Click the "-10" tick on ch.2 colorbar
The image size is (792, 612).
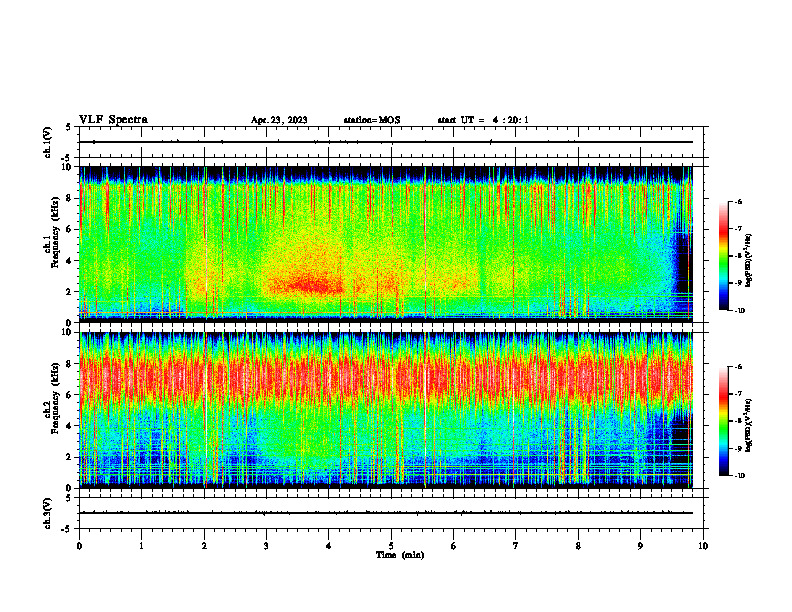(738, 476)
